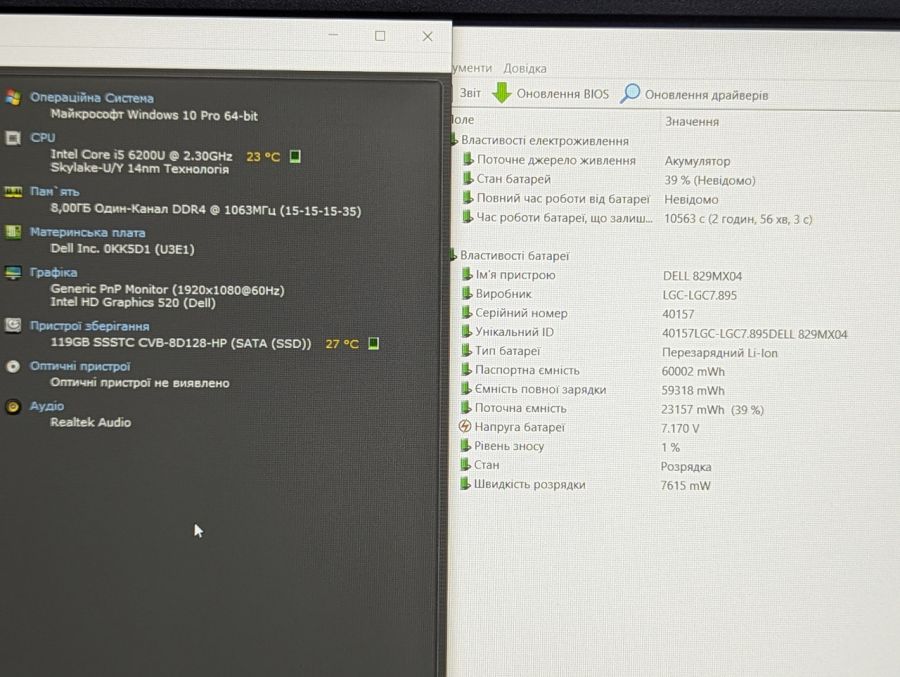This screenshot has height=677, width=900.
Task: Click the text Dell Inc. 0KK5D1 (U3E1)
Action: [x=122, y=249]
